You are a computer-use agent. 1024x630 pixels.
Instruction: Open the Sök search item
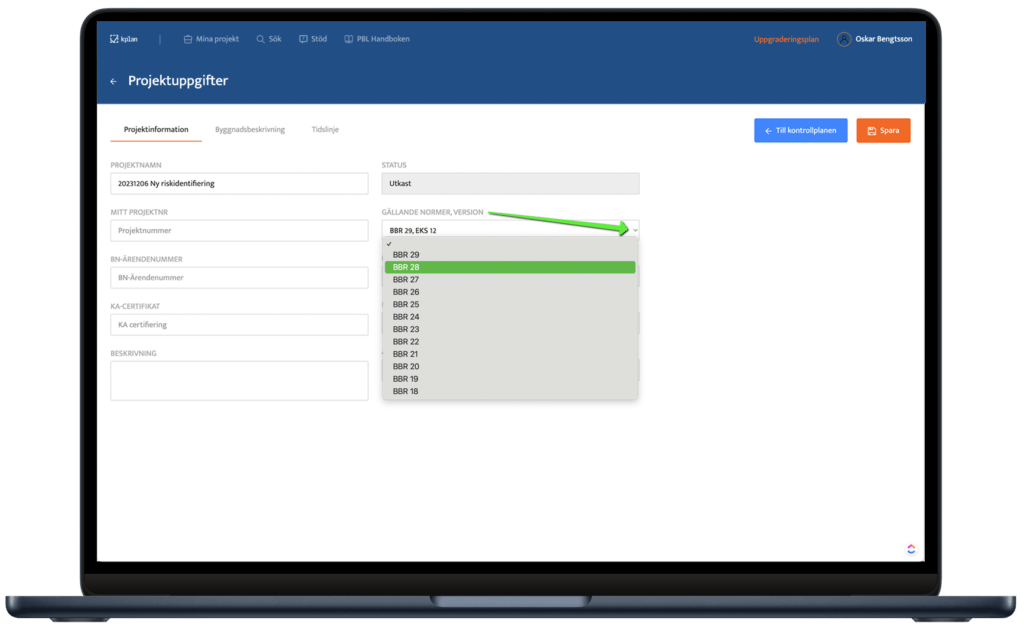tap(269, 39)
